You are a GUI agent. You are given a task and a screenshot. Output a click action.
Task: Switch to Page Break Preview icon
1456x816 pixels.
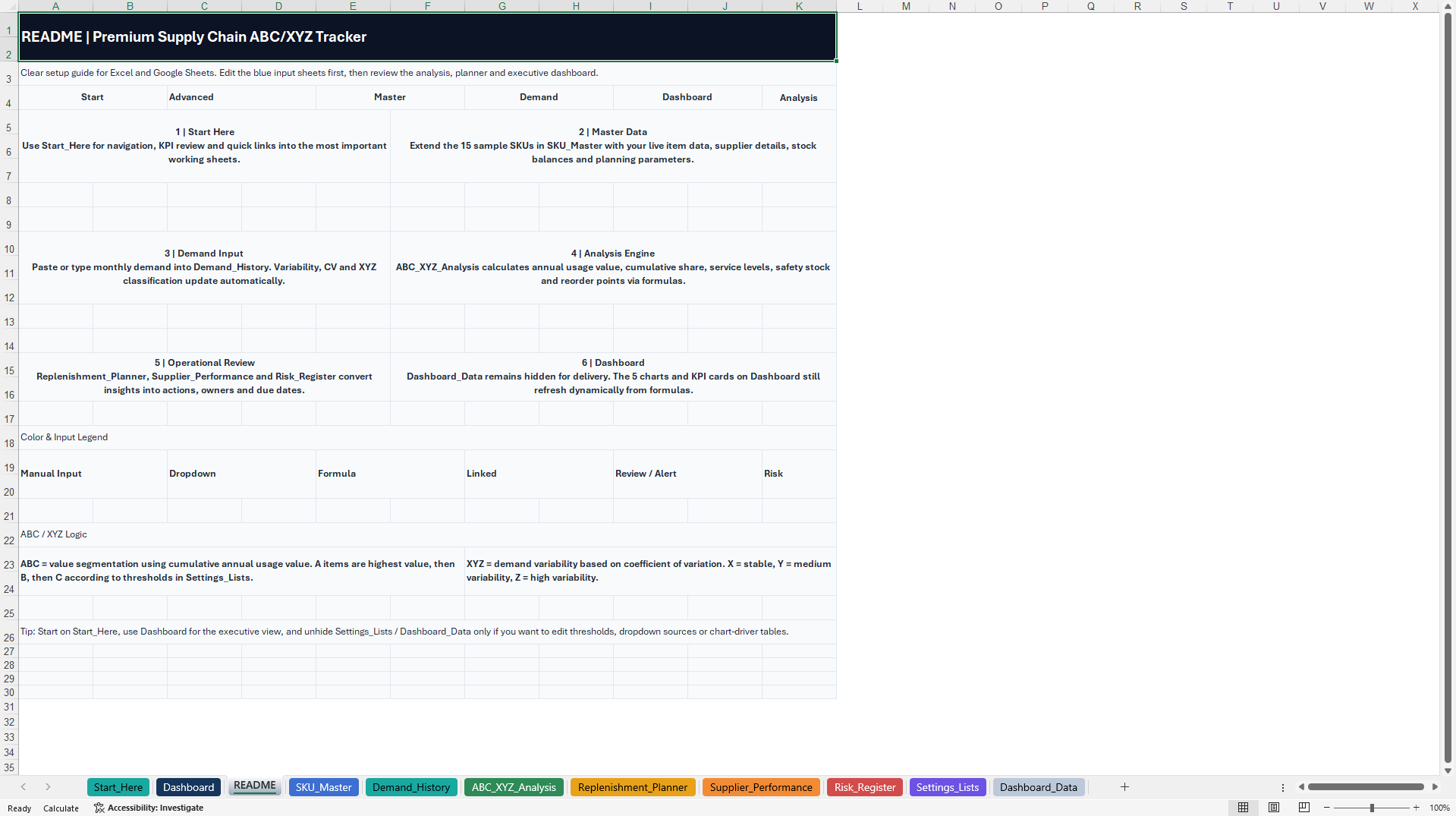pos(1304,808)
